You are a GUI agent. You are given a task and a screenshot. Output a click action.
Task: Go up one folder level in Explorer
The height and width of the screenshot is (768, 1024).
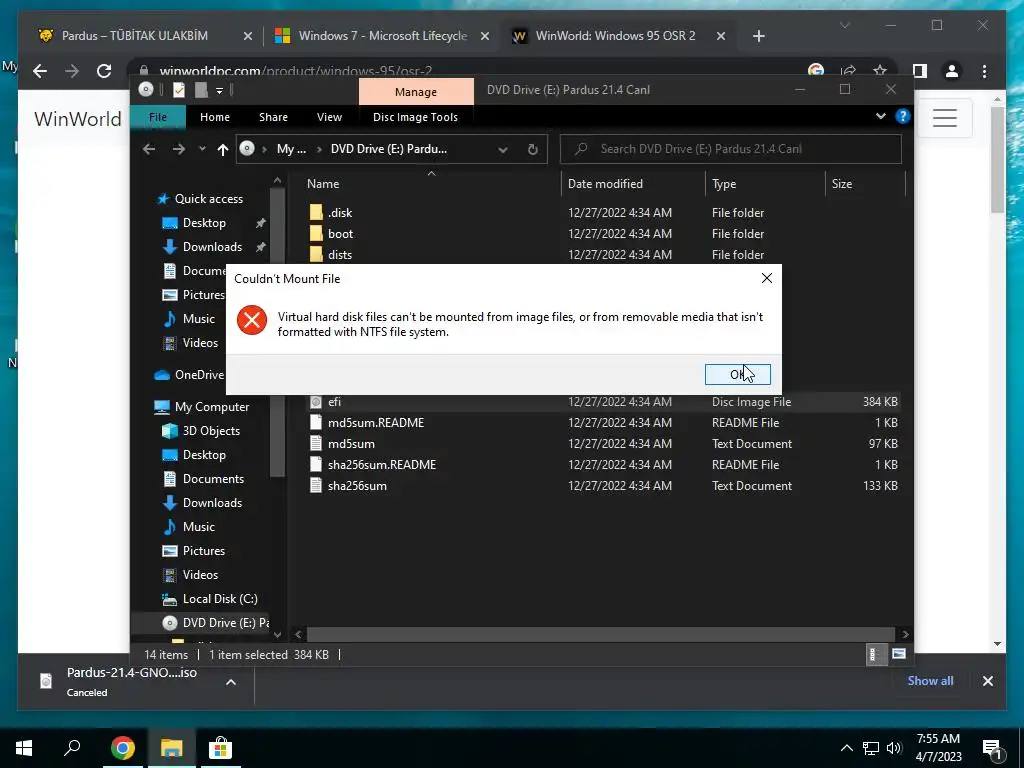[x=223, y=150]
